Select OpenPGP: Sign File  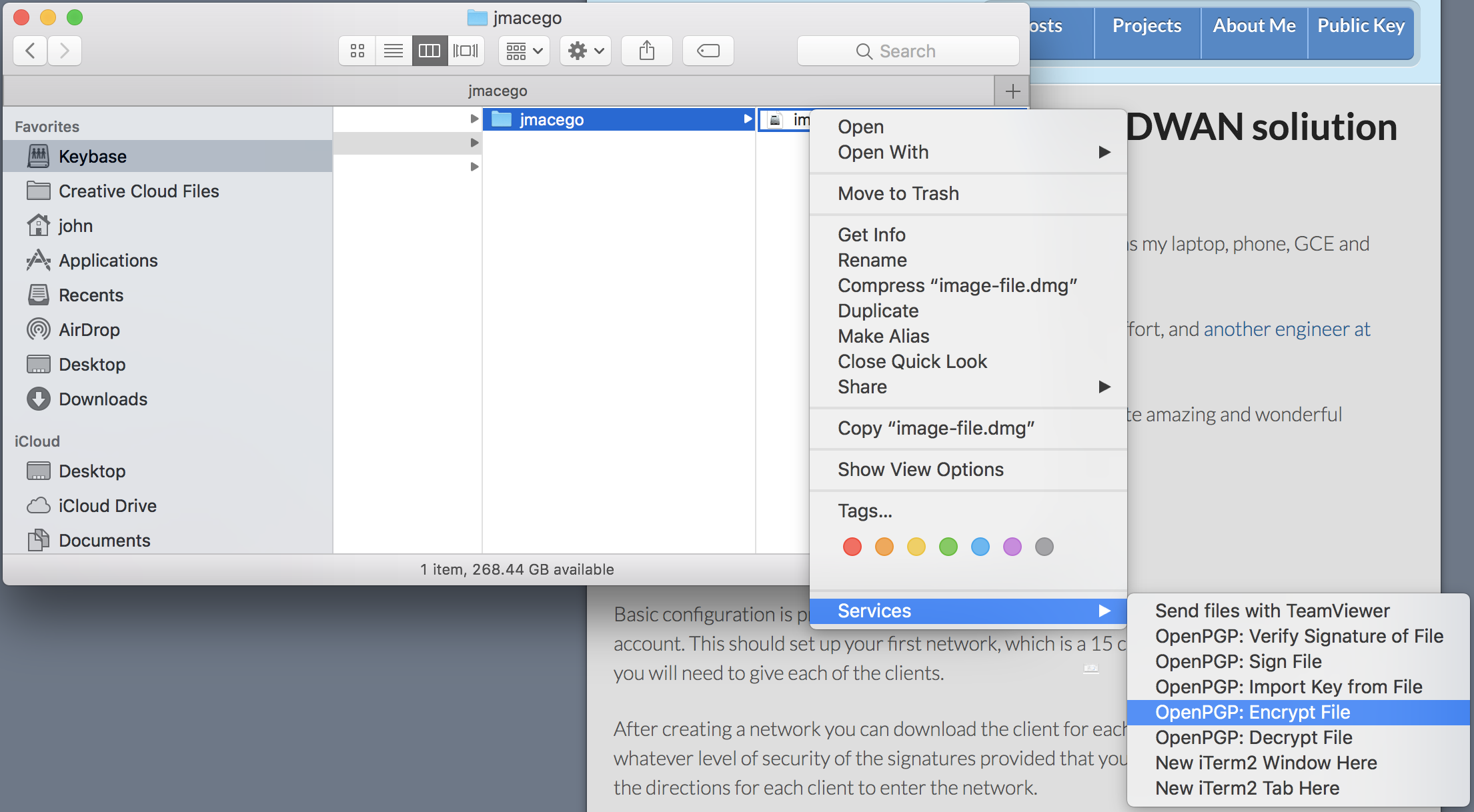1298,661
